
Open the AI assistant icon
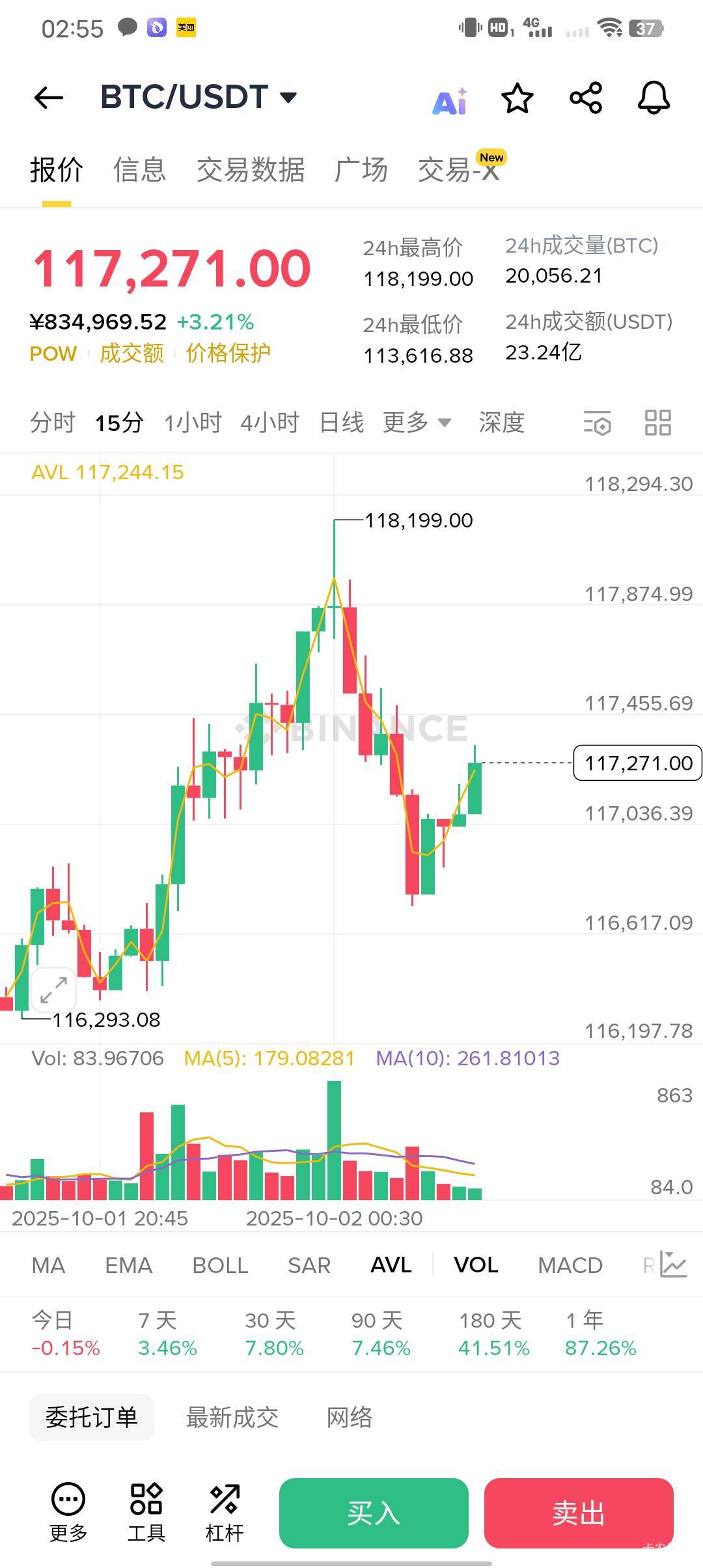pyautogui.click(x=450, y=101)
